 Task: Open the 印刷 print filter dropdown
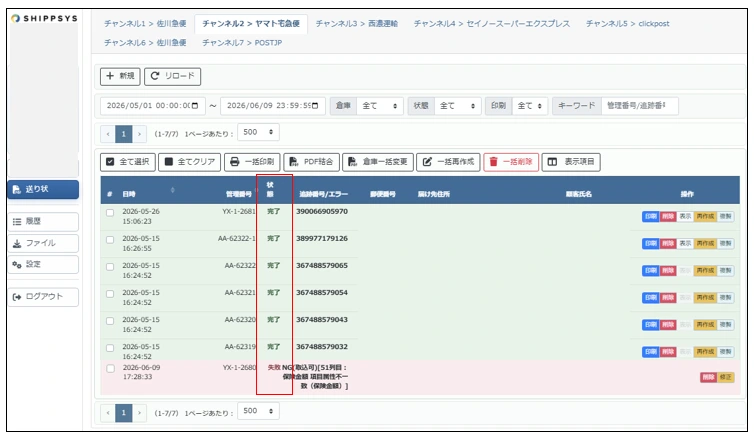click(x=530, y=106)
